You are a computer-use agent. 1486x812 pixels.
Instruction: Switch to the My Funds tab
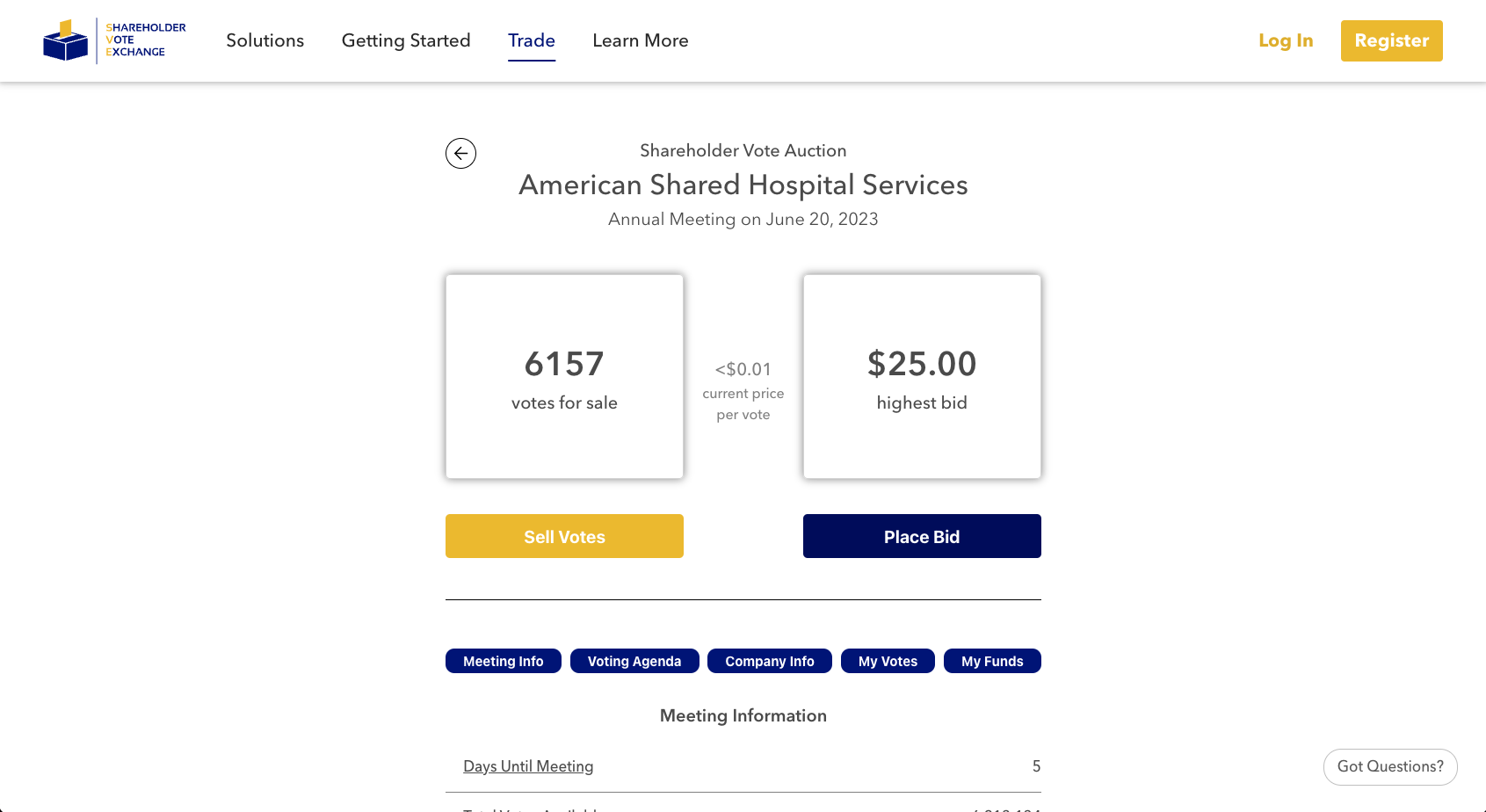tap(992, 661)
